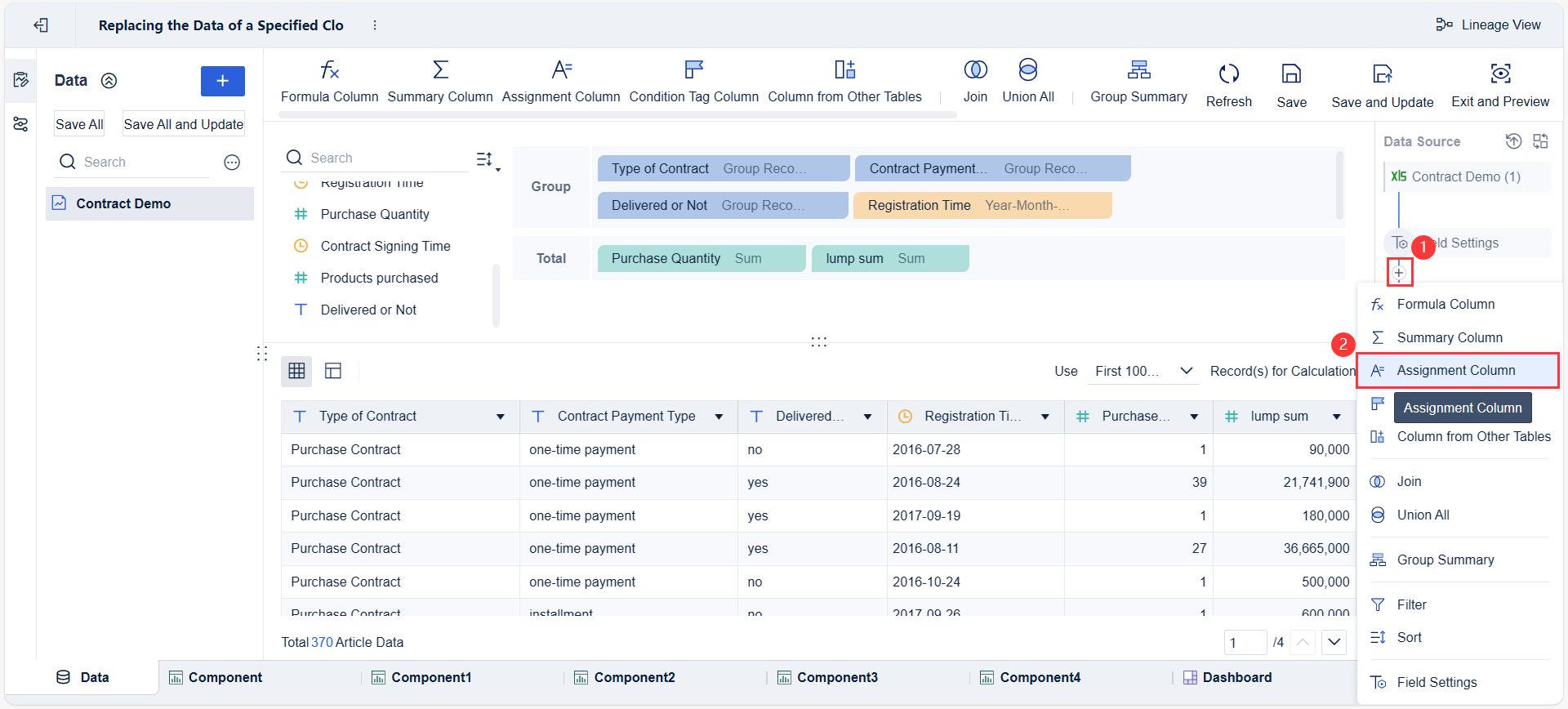The image size is (1568, 709).
Task: Click Exit and Preview
Action: click(1500, 85)
